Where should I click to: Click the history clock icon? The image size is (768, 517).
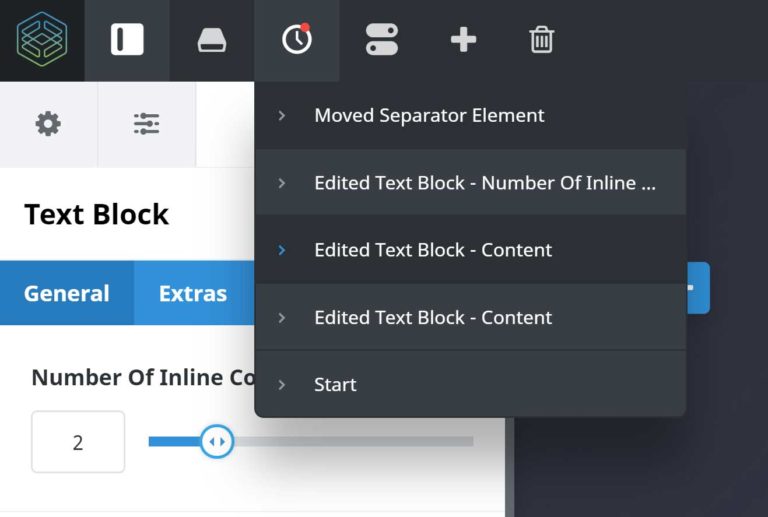297,40
